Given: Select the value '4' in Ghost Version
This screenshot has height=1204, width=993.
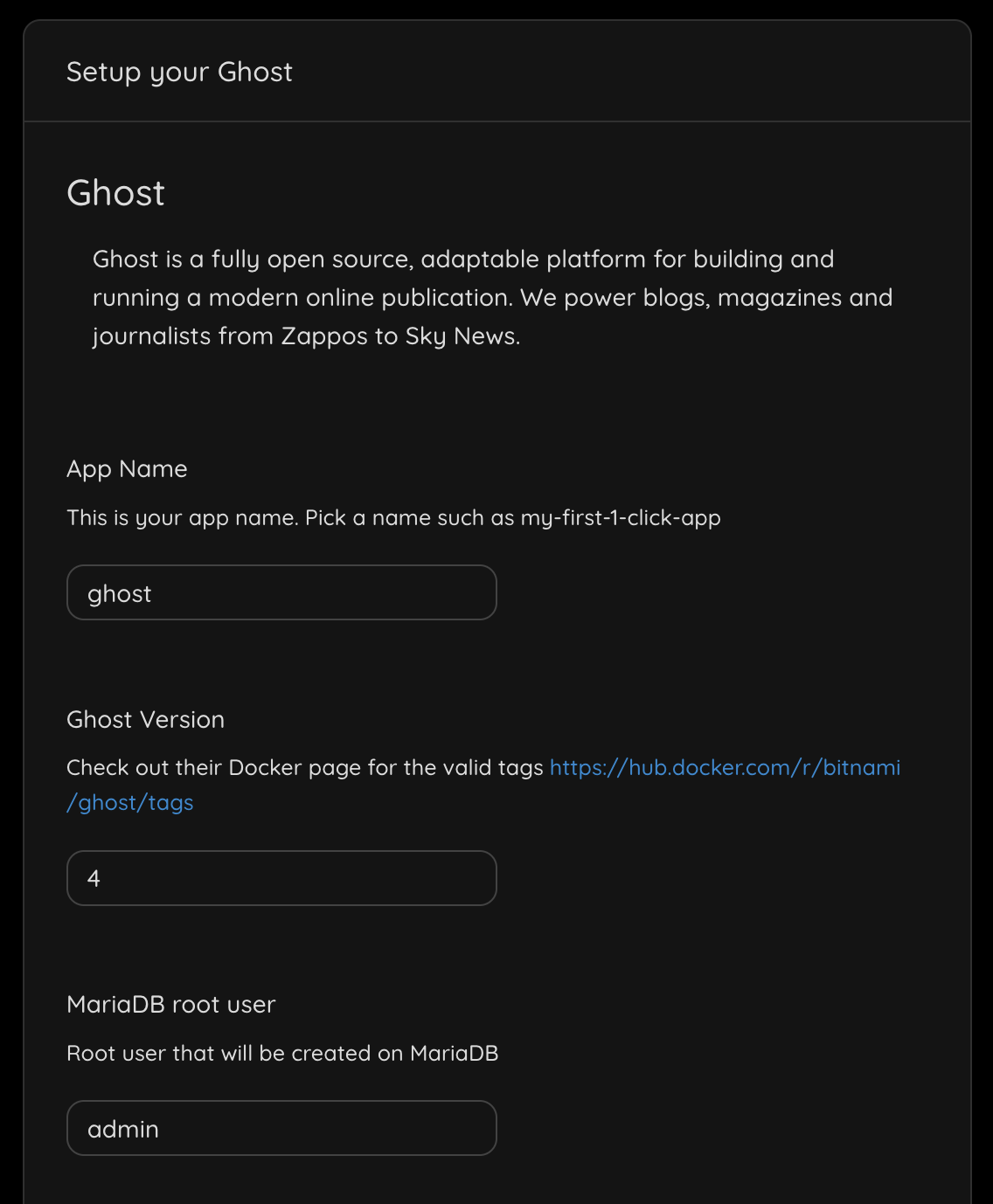Looking at the screenshot, I should 94,877.
